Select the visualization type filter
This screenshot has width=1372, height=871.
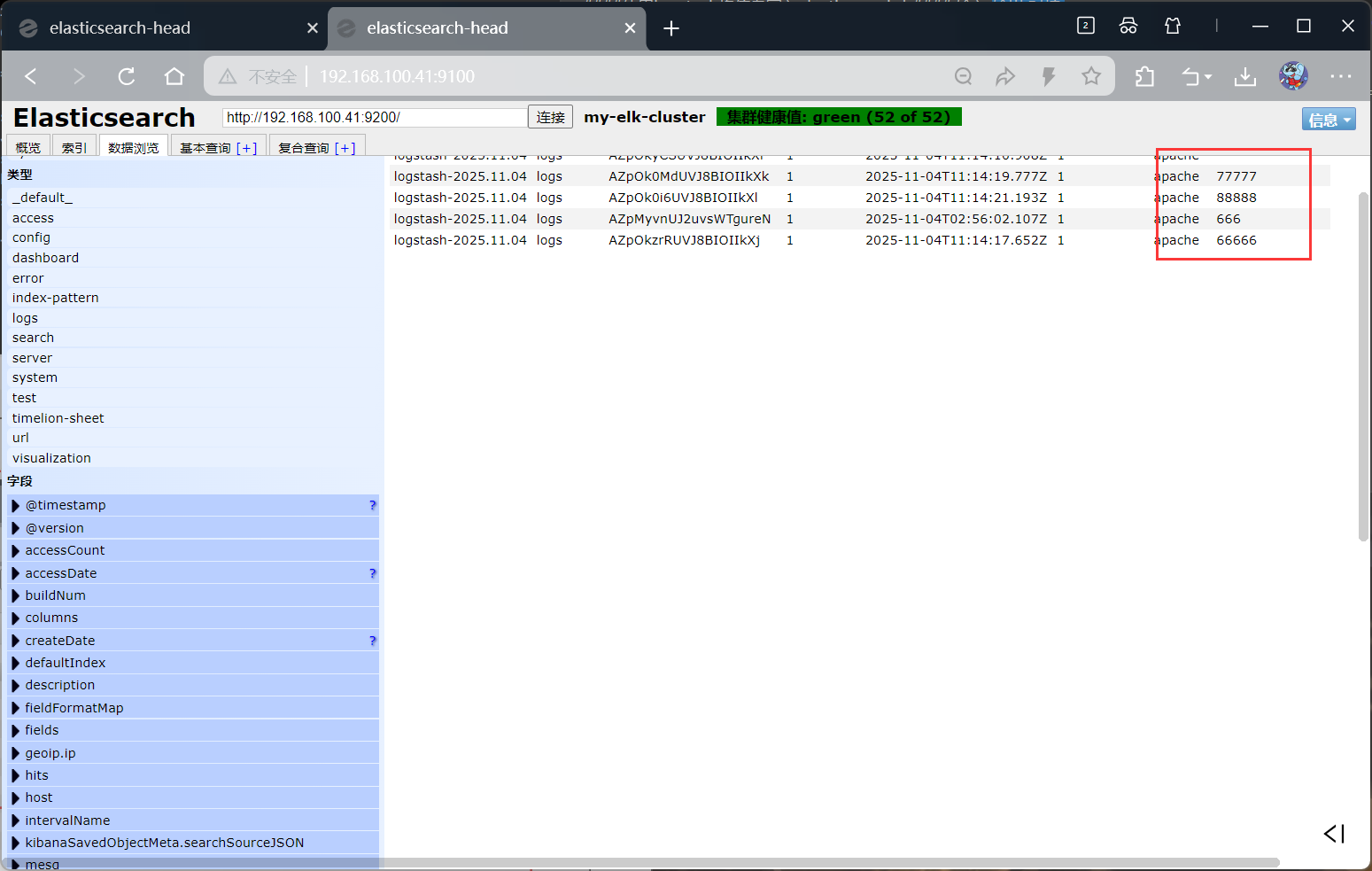[194, 458]
